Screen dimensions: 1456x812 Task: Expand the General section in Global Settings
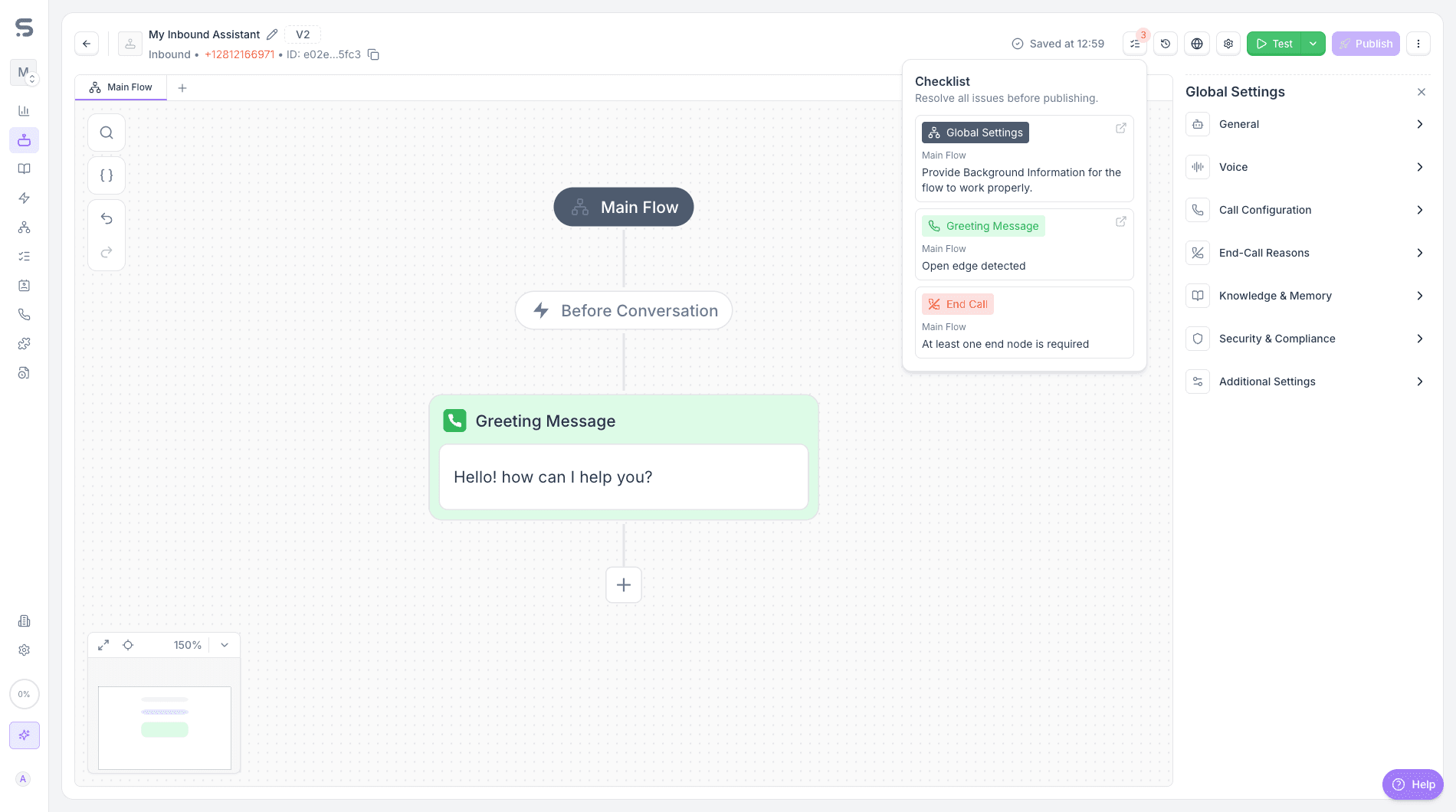tap(1307, 124)
